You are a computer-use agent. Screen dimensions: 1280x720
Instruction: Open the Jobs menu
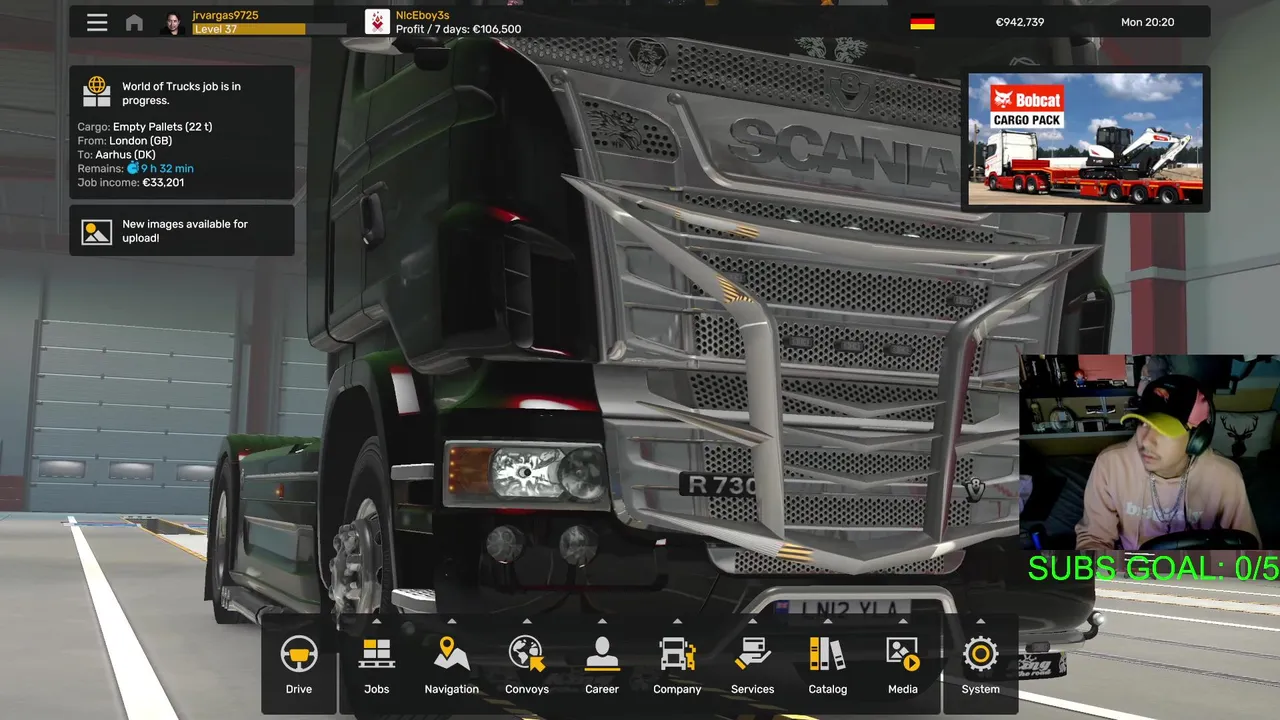[376, 665]
